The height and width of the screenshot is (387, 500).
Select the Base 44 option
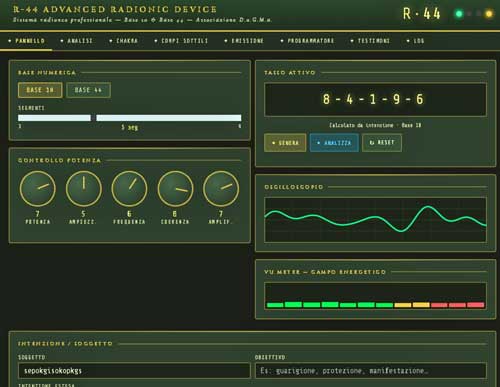click(x=88, y=90)
